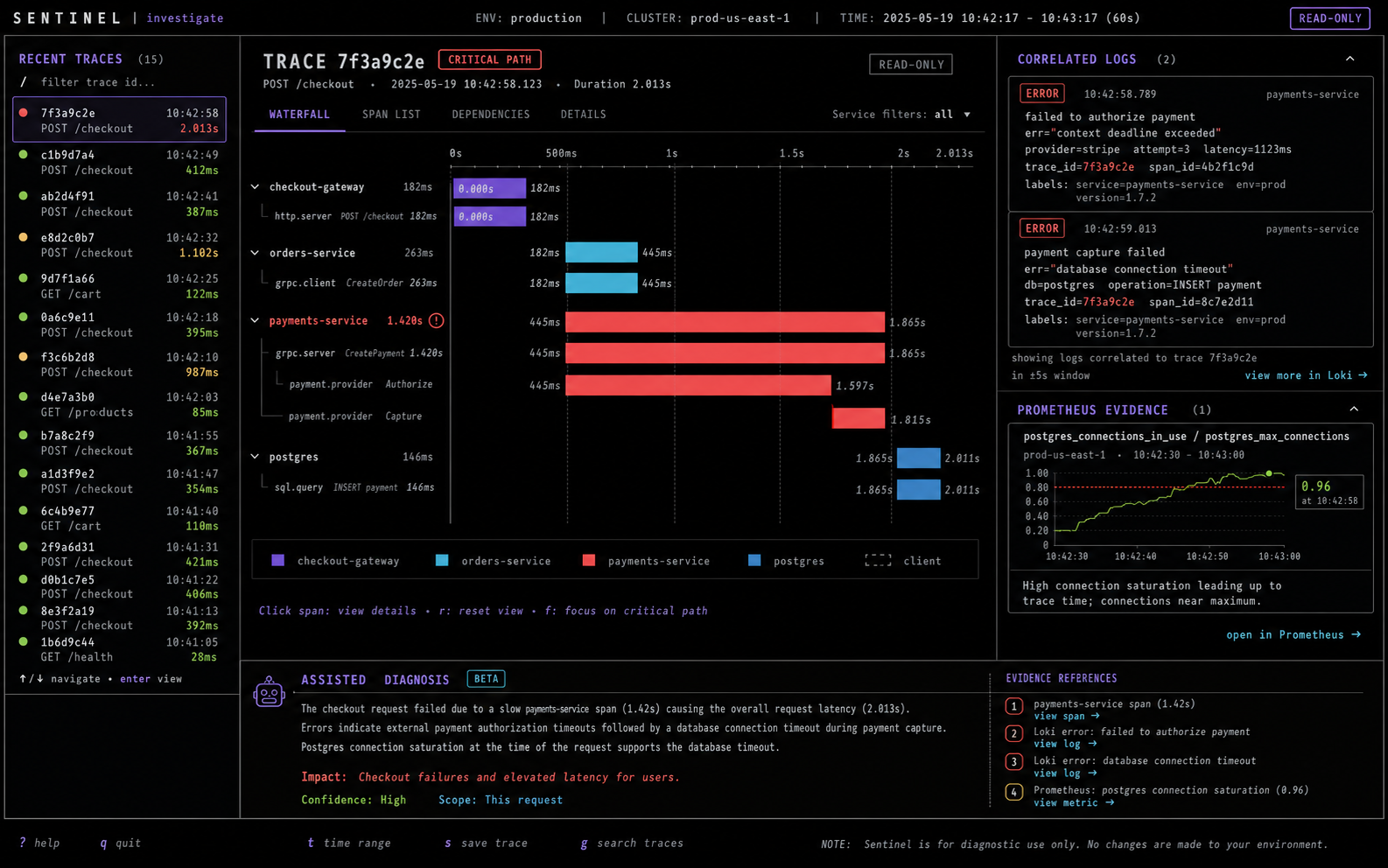Follow the 'open in Prometheus' link
The width and height of the screenshot is (1388, 868).
pos(1293,634)
